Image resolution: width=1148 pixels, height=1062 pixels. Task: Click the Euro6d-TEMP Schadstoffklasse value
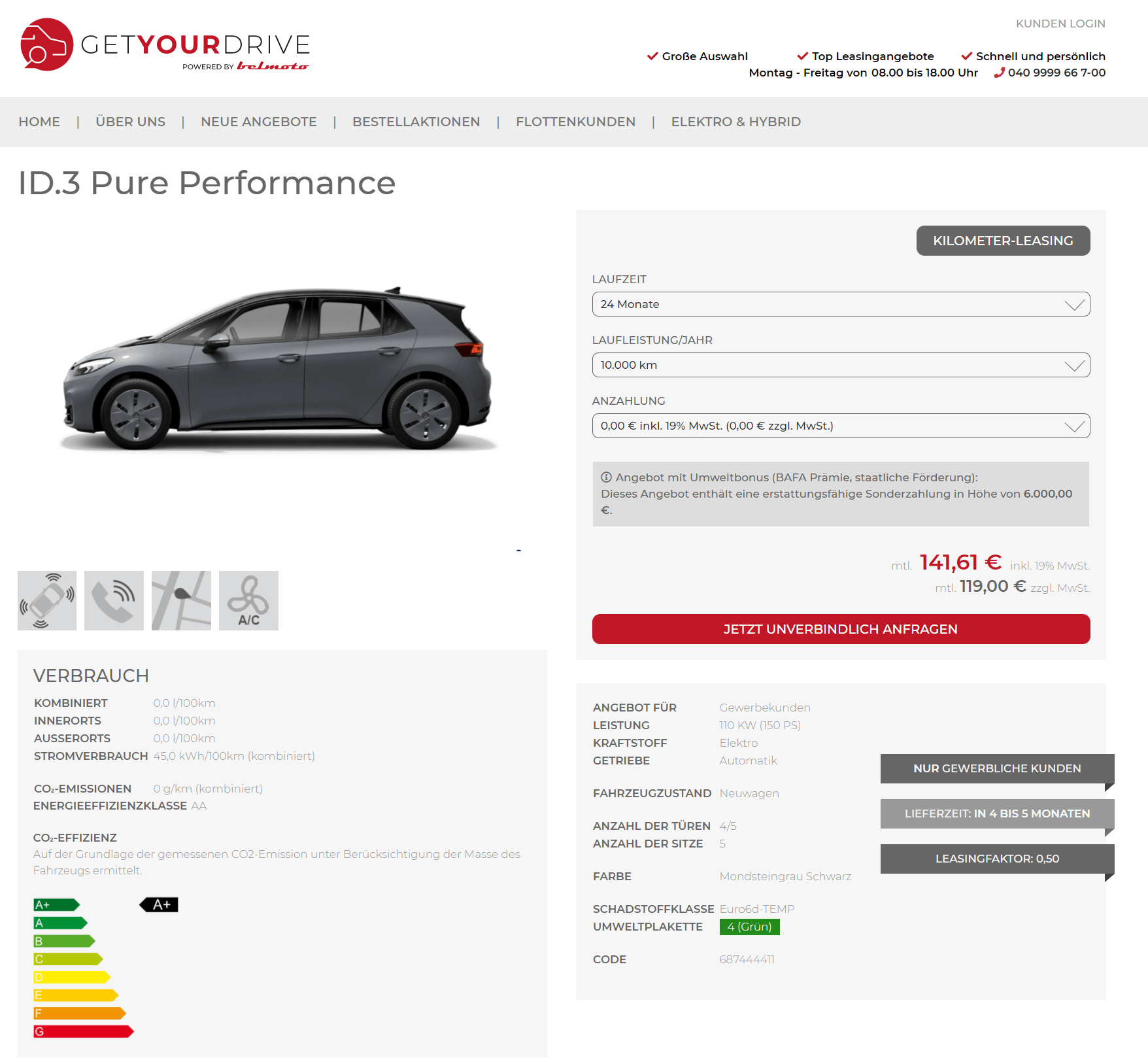tap(757, 909)
